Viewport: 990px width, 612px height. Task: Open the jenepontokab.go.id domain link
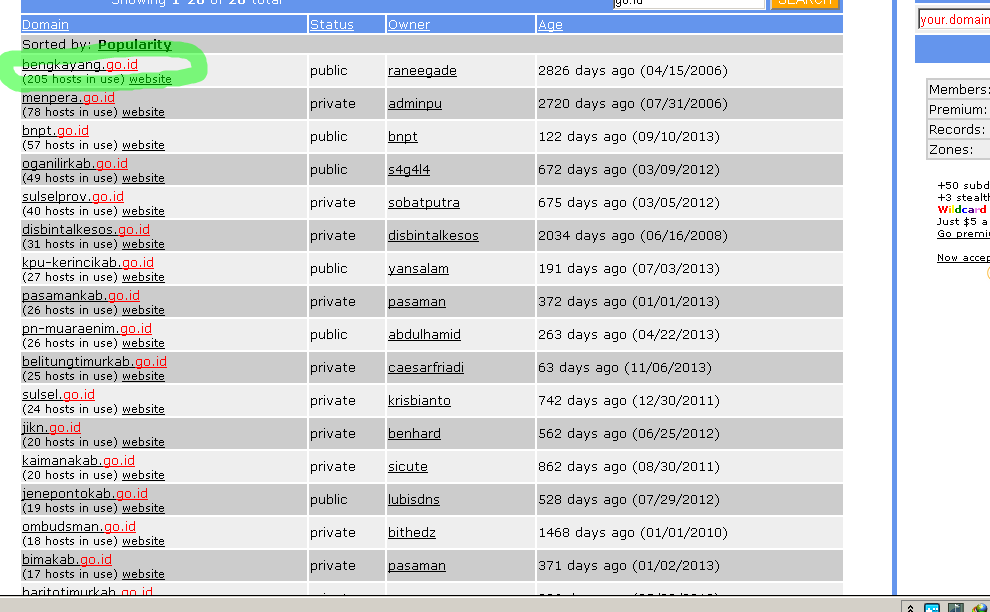(x=85, y=493)
